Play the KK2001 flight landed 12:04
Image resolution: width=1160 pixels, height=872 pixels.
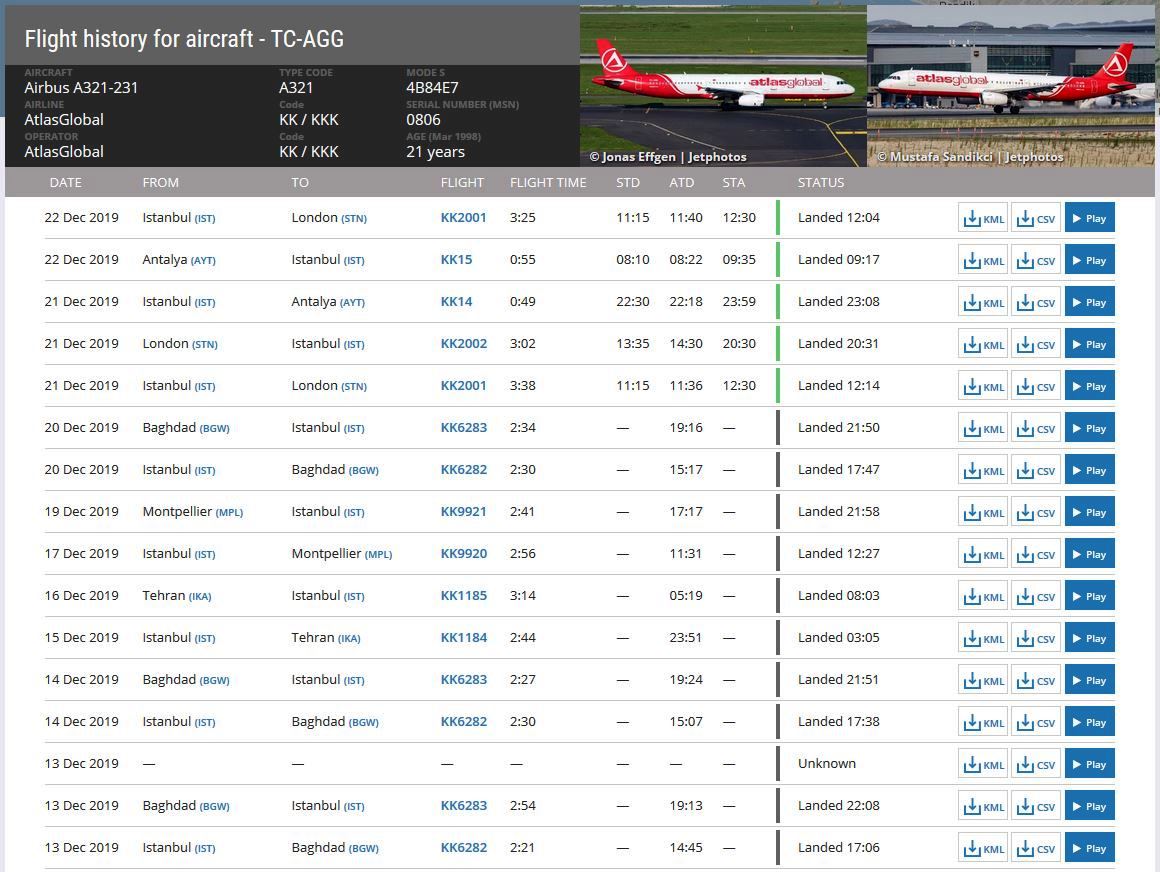tap(1089, 218)
